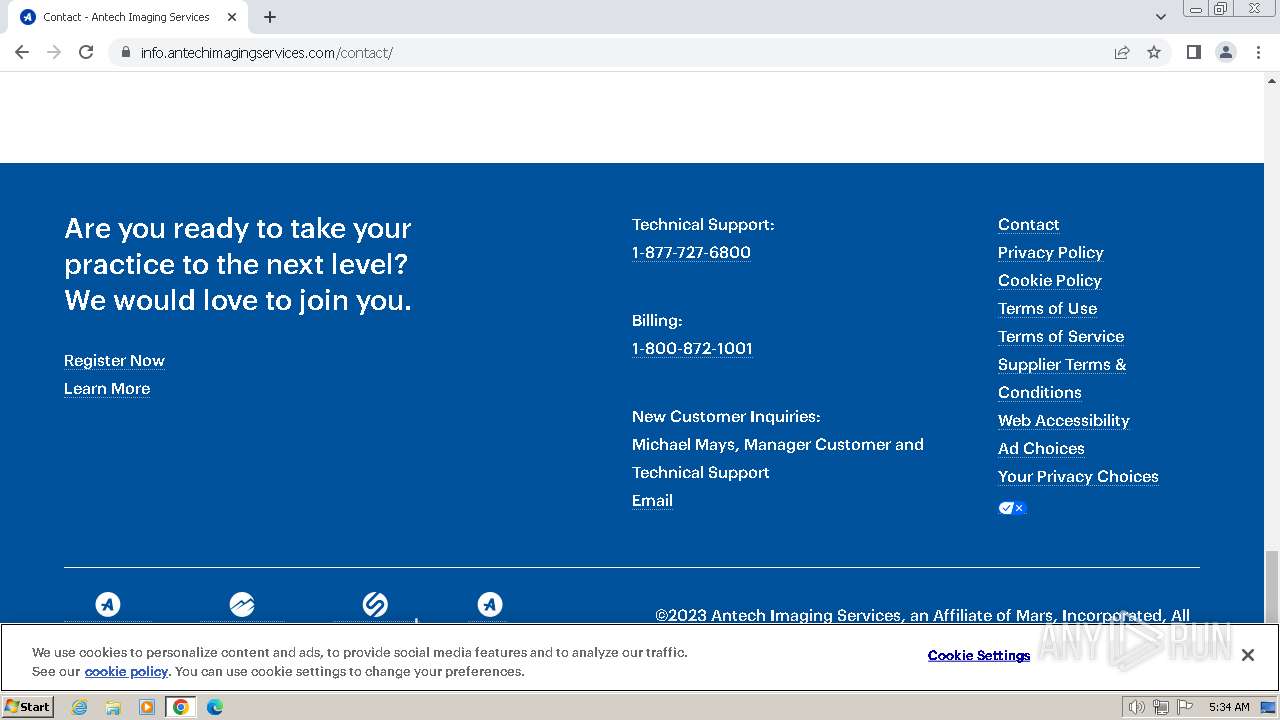The height and width of the screenshot is (720, 1280).
Task: Open the Learn More link
Action: (107, 389)
